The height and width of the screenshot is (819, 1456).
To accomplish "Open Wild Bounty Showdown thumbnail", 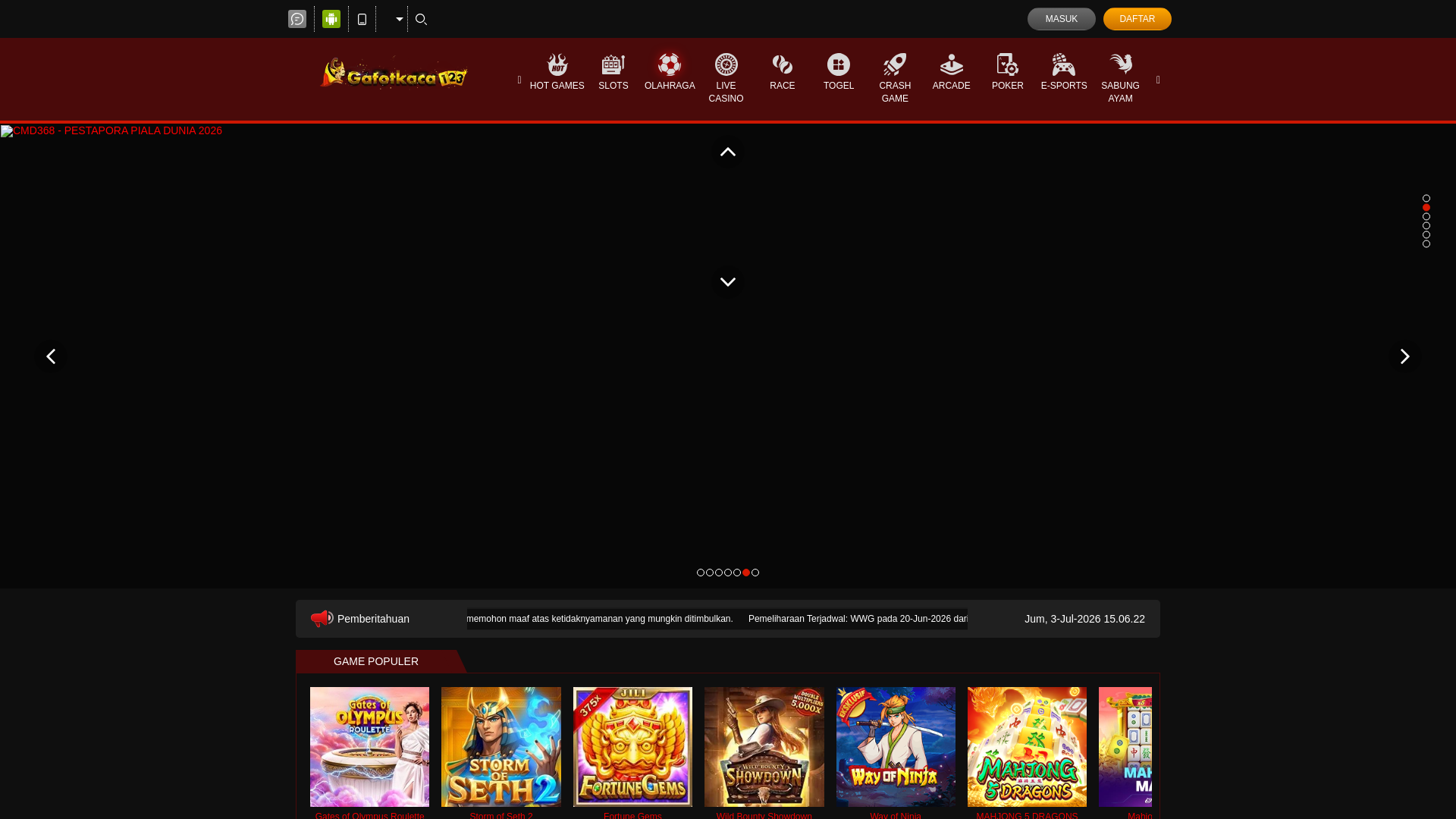I will (x=764, y=747).
